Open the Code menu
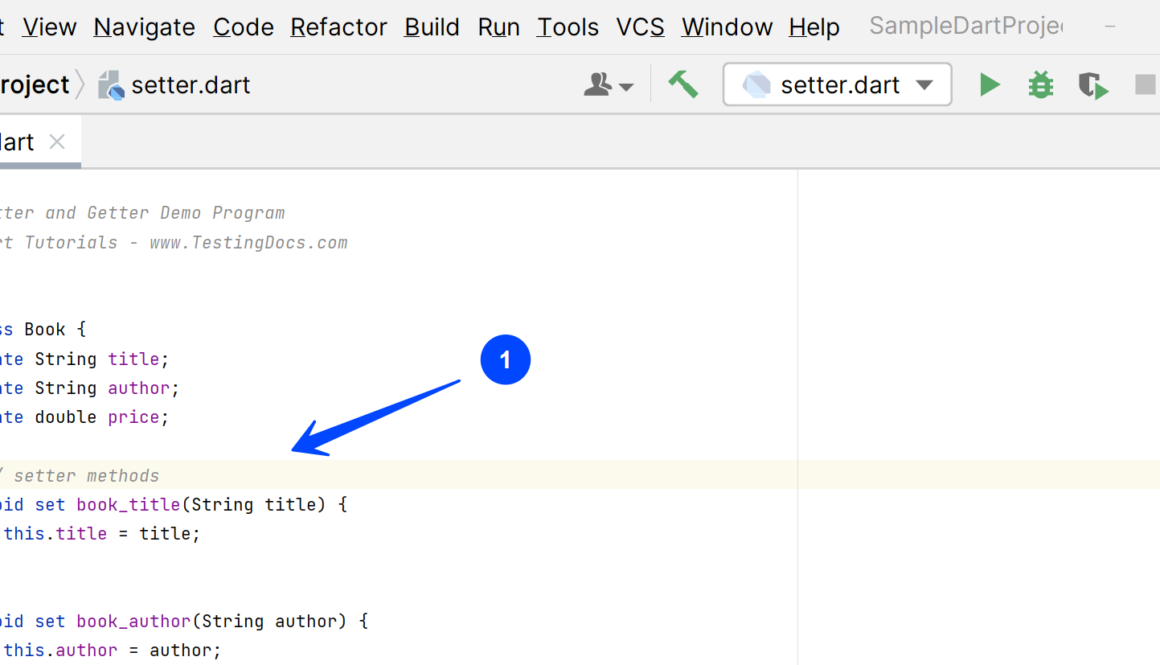The image size is (1160, 665). (243, 27)
